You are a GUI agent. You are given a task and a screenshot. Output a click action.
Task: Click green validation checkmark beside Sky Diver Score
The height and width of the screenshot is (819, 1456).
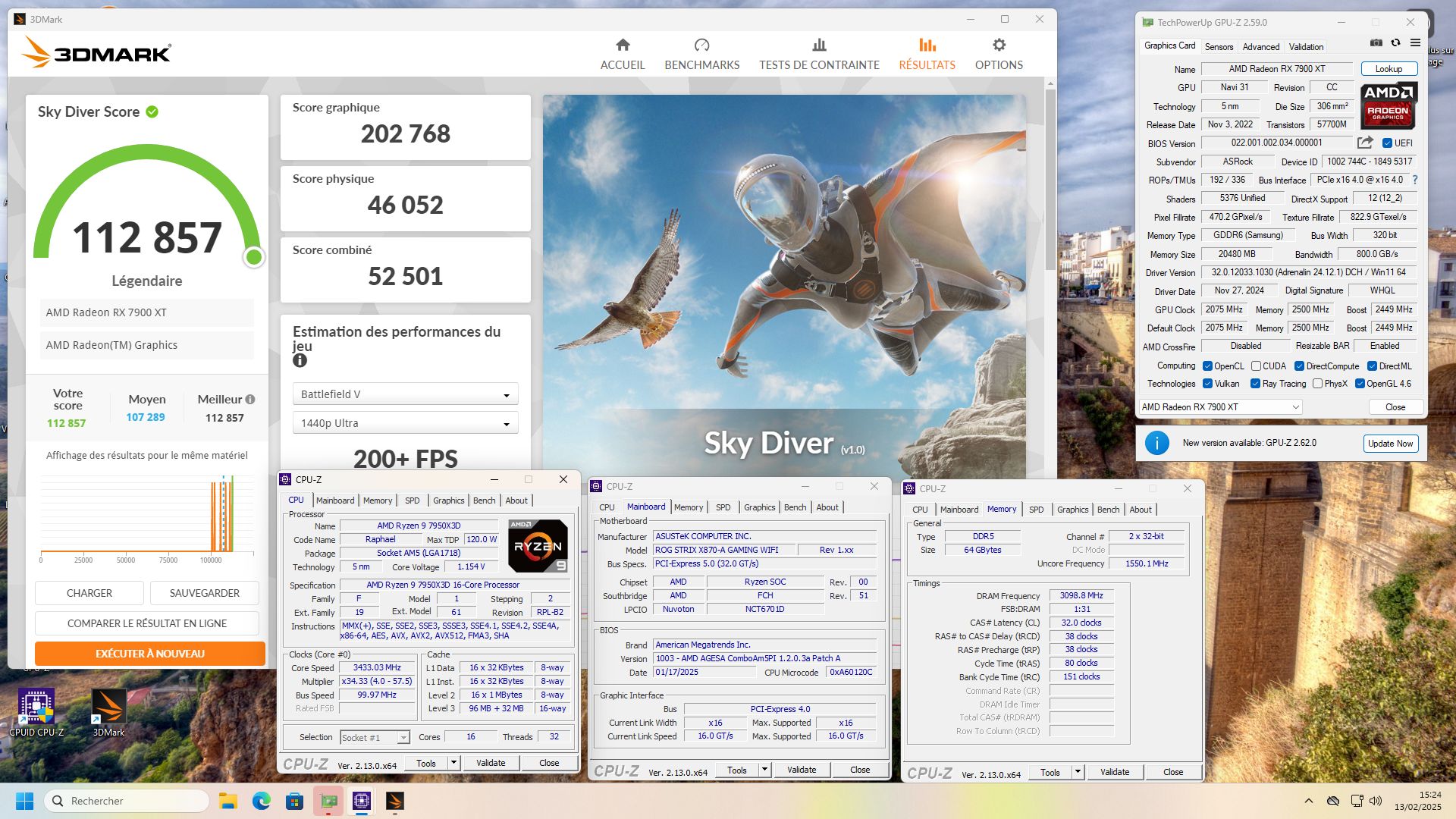coord(152,111)
